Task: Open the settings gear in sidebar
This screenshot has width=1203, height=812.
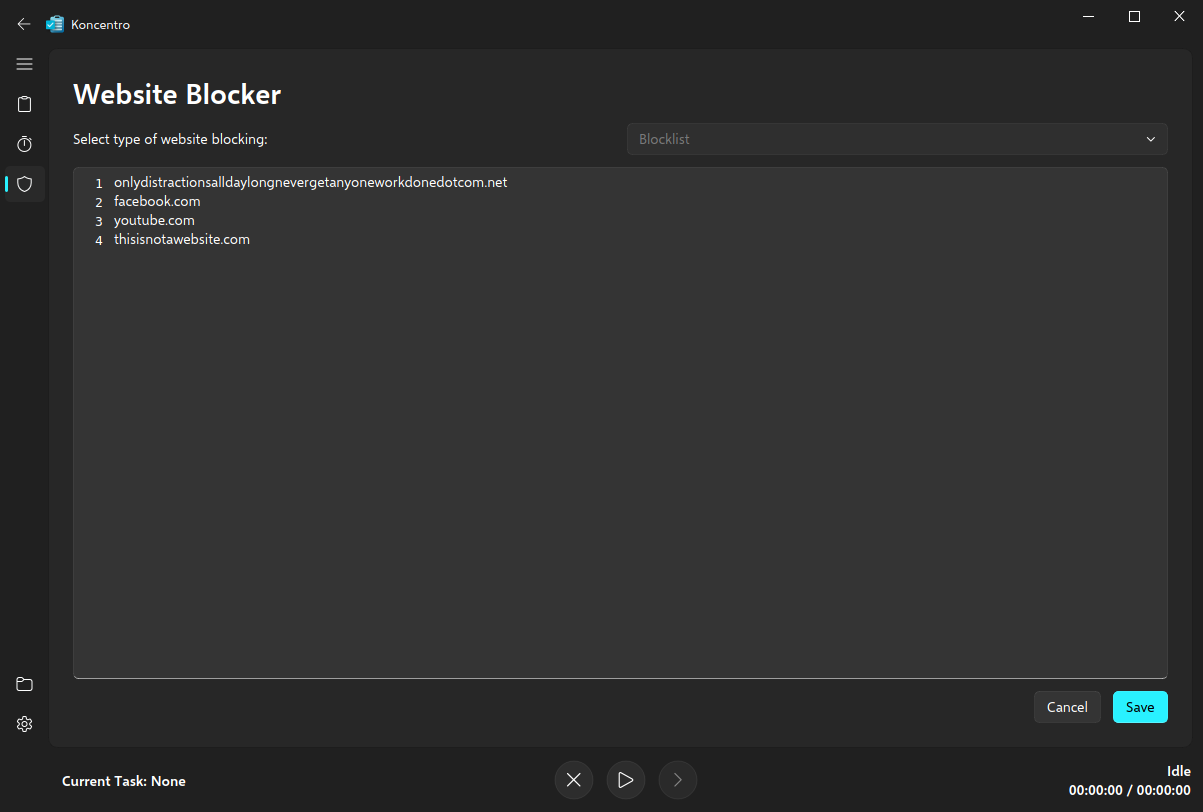Action: coord(24,724)
